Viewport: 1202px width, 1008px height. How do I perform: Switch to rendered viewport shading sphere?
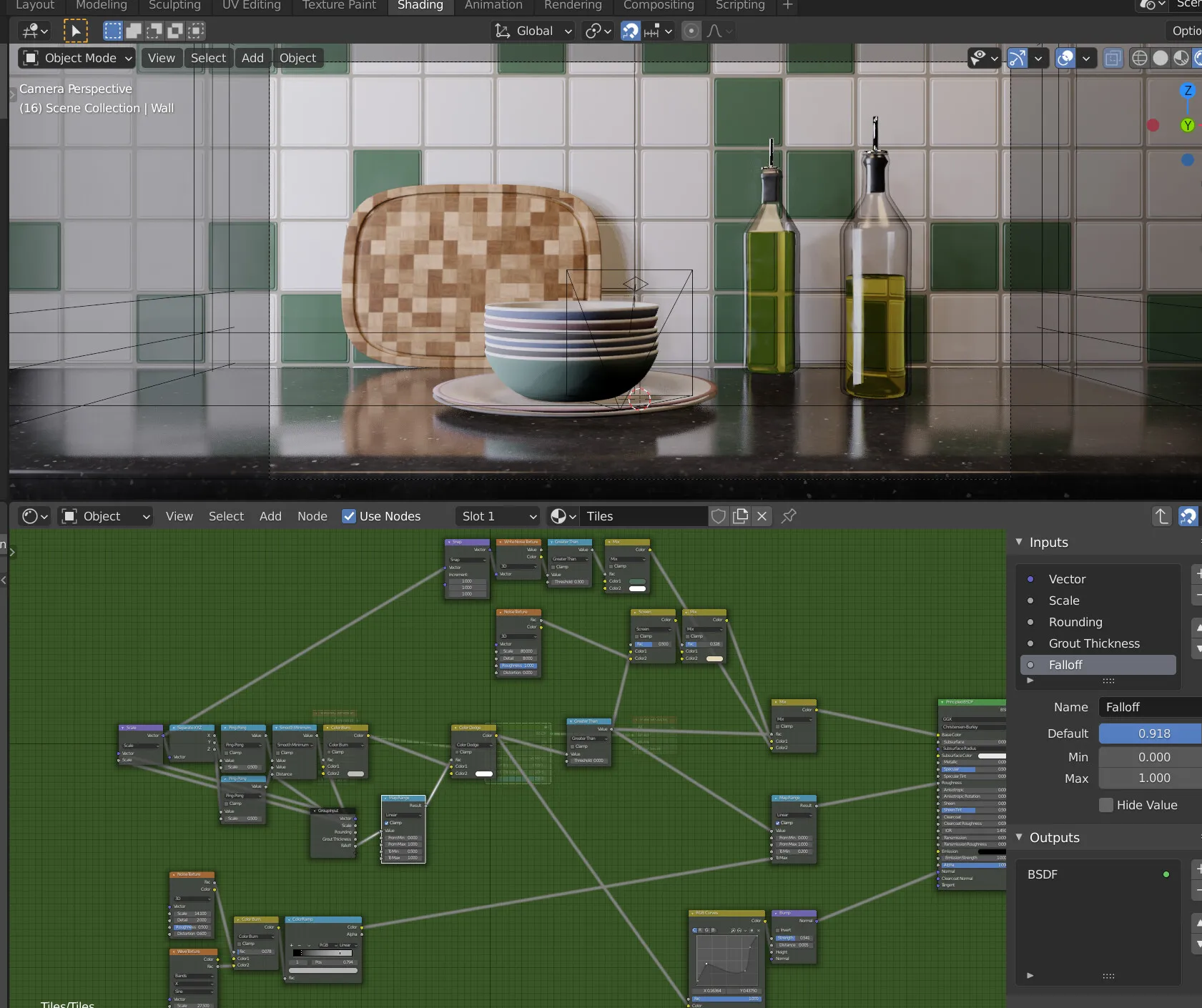(x=1199, y=58)
